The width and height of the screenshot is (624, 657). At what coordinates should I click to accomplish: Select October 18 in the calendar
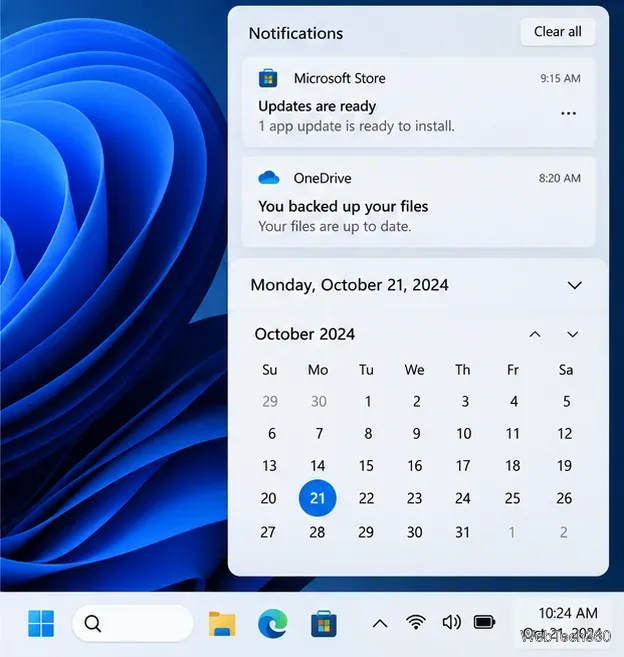tap(513, 466)
